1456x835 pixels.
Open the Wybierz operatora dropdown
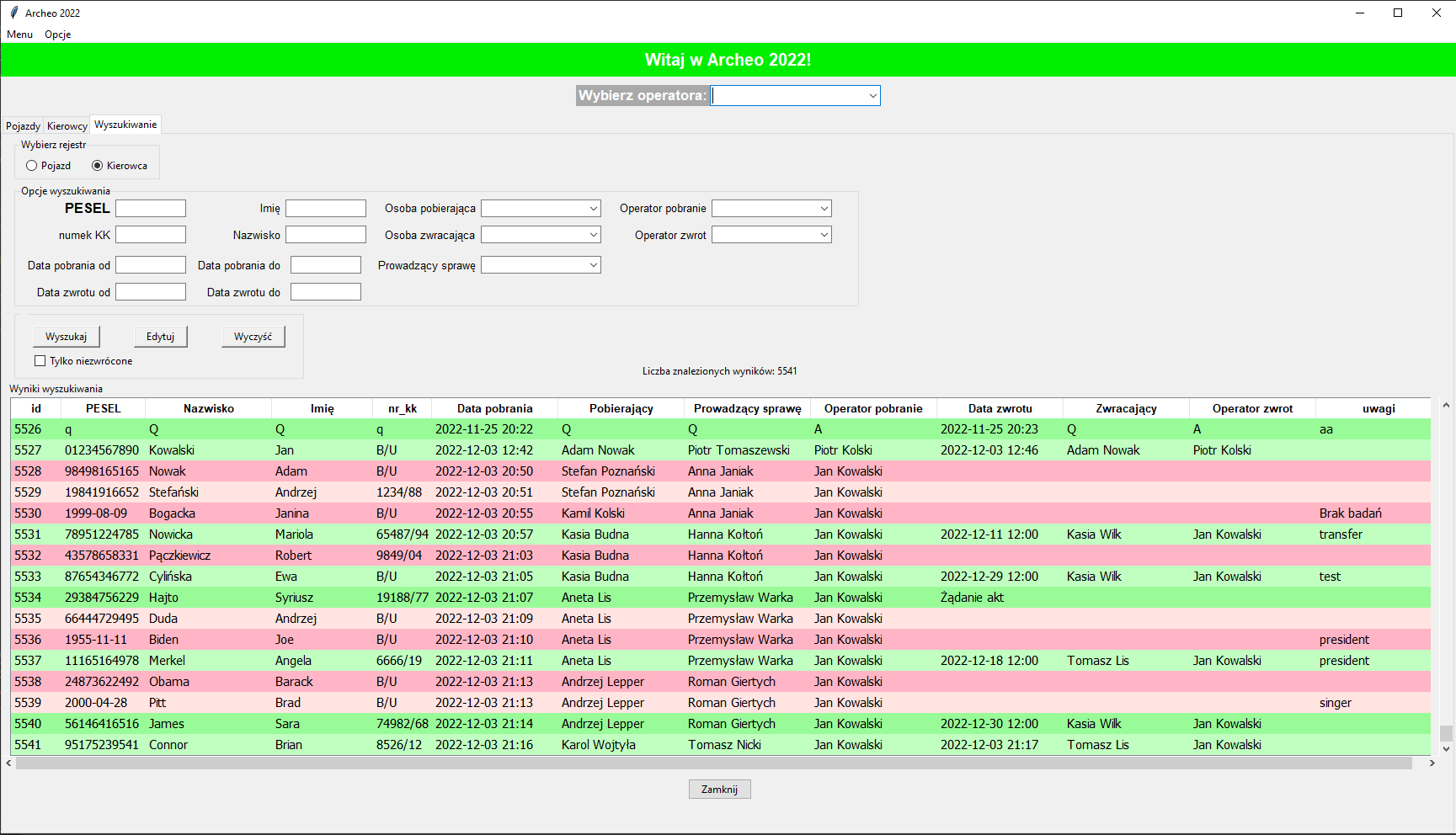(x=872, y=96)
